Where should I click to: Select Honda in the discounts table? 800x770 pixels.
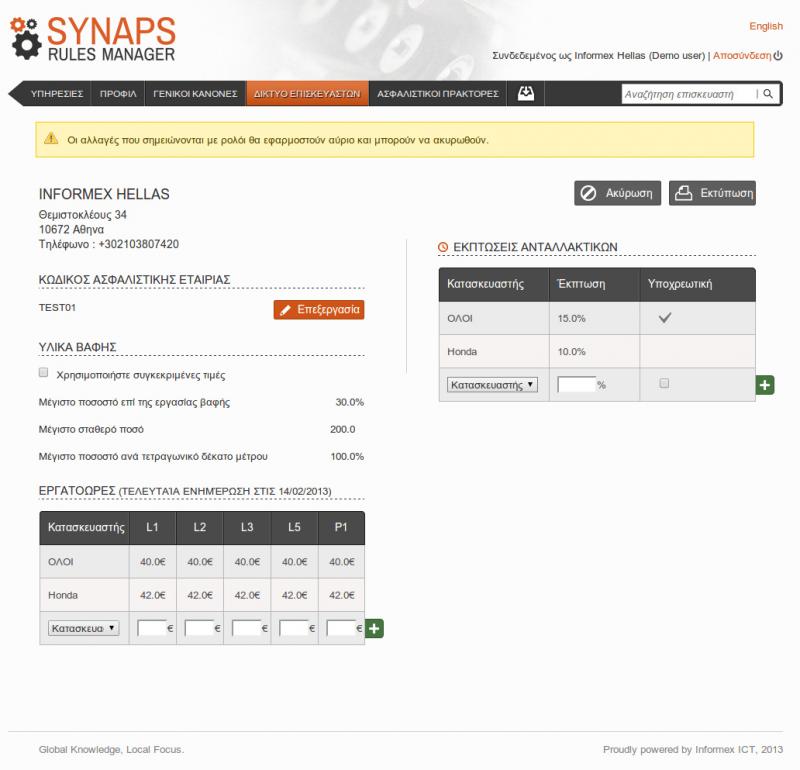[462, 352]
